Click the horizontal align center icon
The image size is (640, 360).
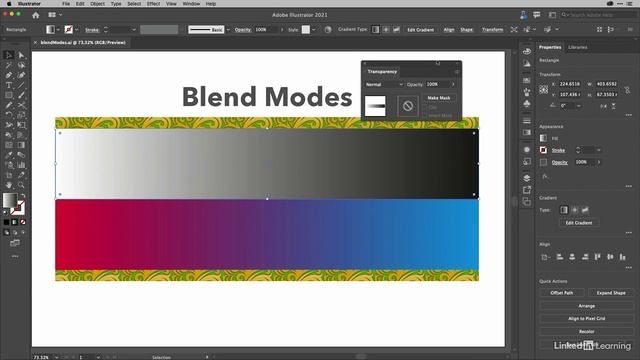tap(572, 257)
